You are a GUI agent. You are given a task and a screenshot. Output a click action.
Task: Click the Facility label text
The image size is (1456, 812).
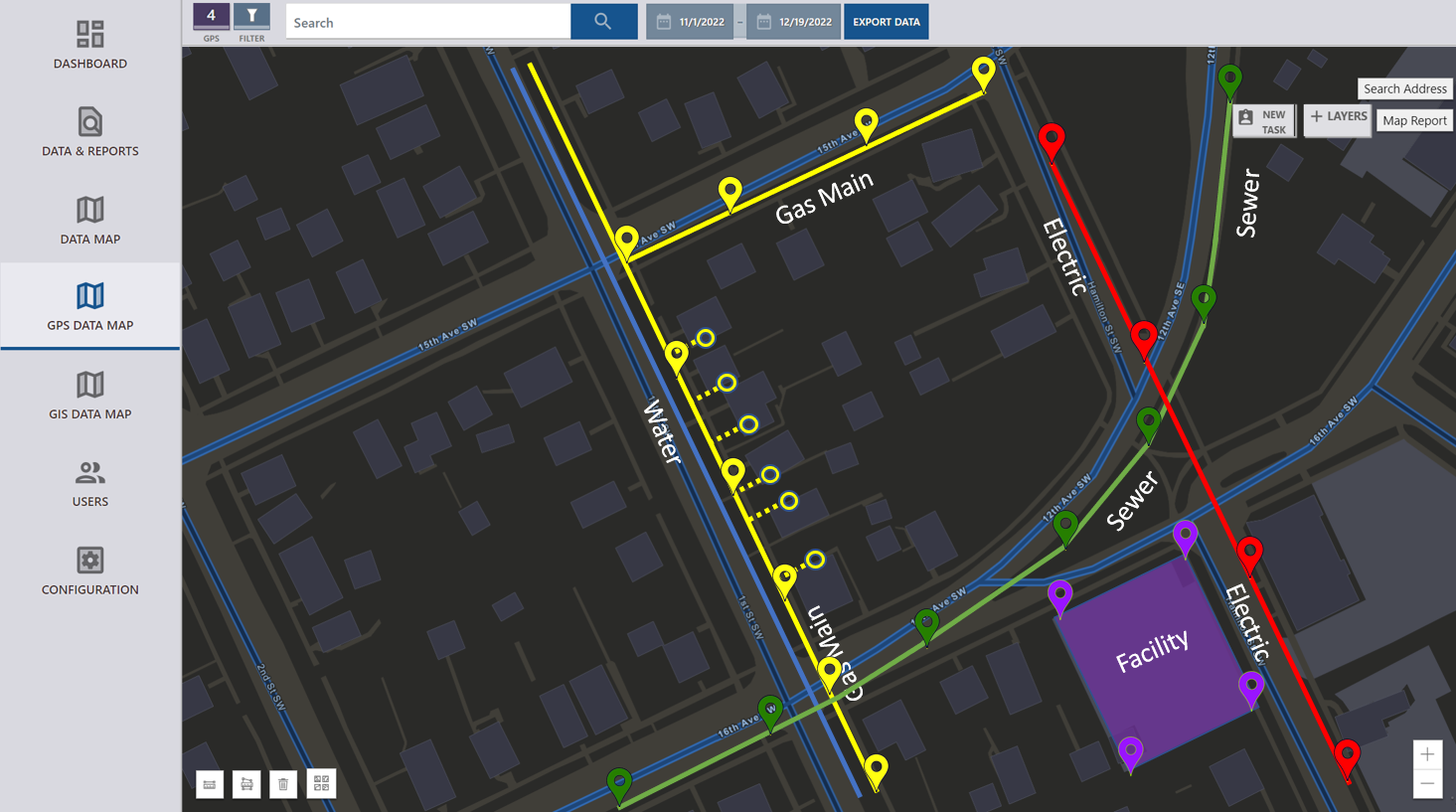[x=1152, y=651]
